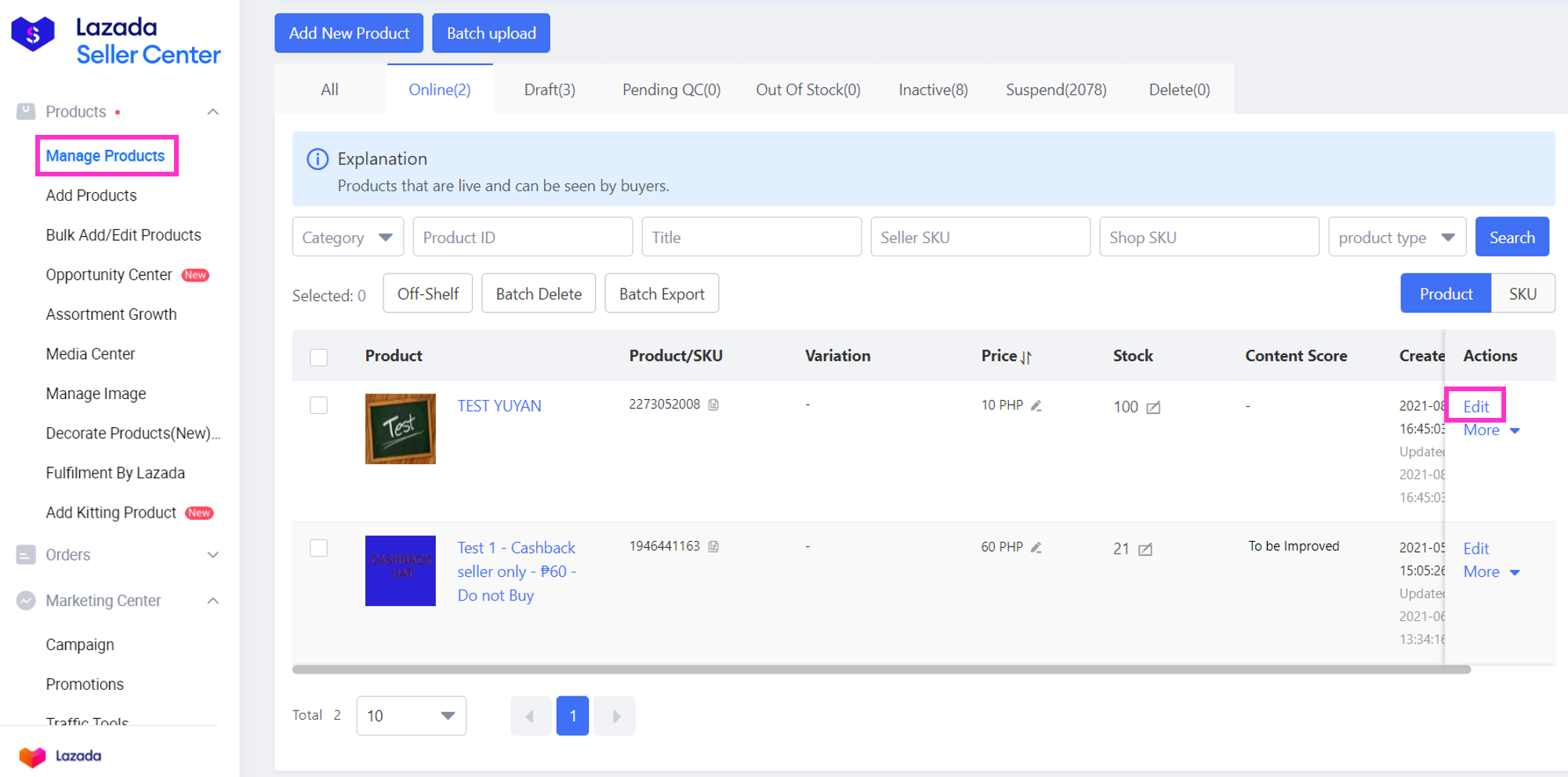Click the New badge beside Opportunity Center
Screen dimensions: 1568x777
195,275
